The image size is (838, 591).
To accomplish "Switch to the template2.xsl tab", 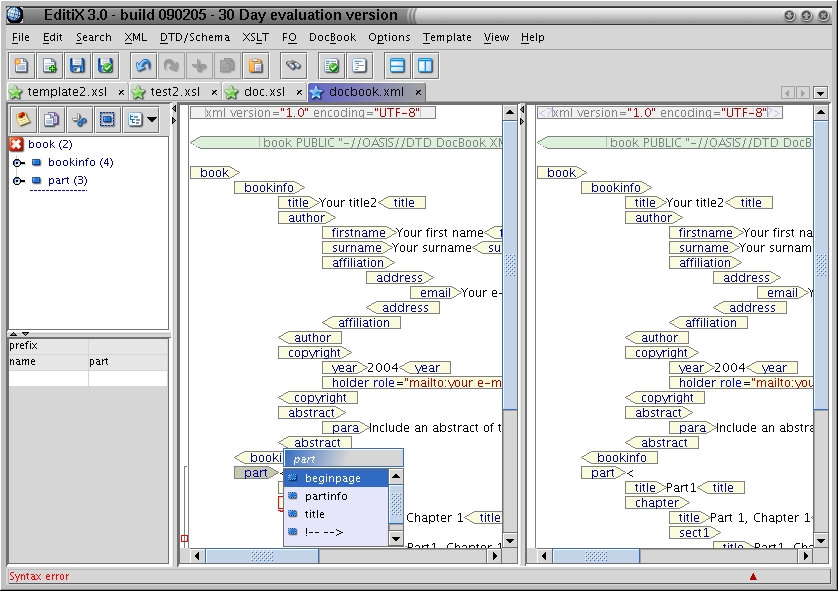I will coord(67,92).
